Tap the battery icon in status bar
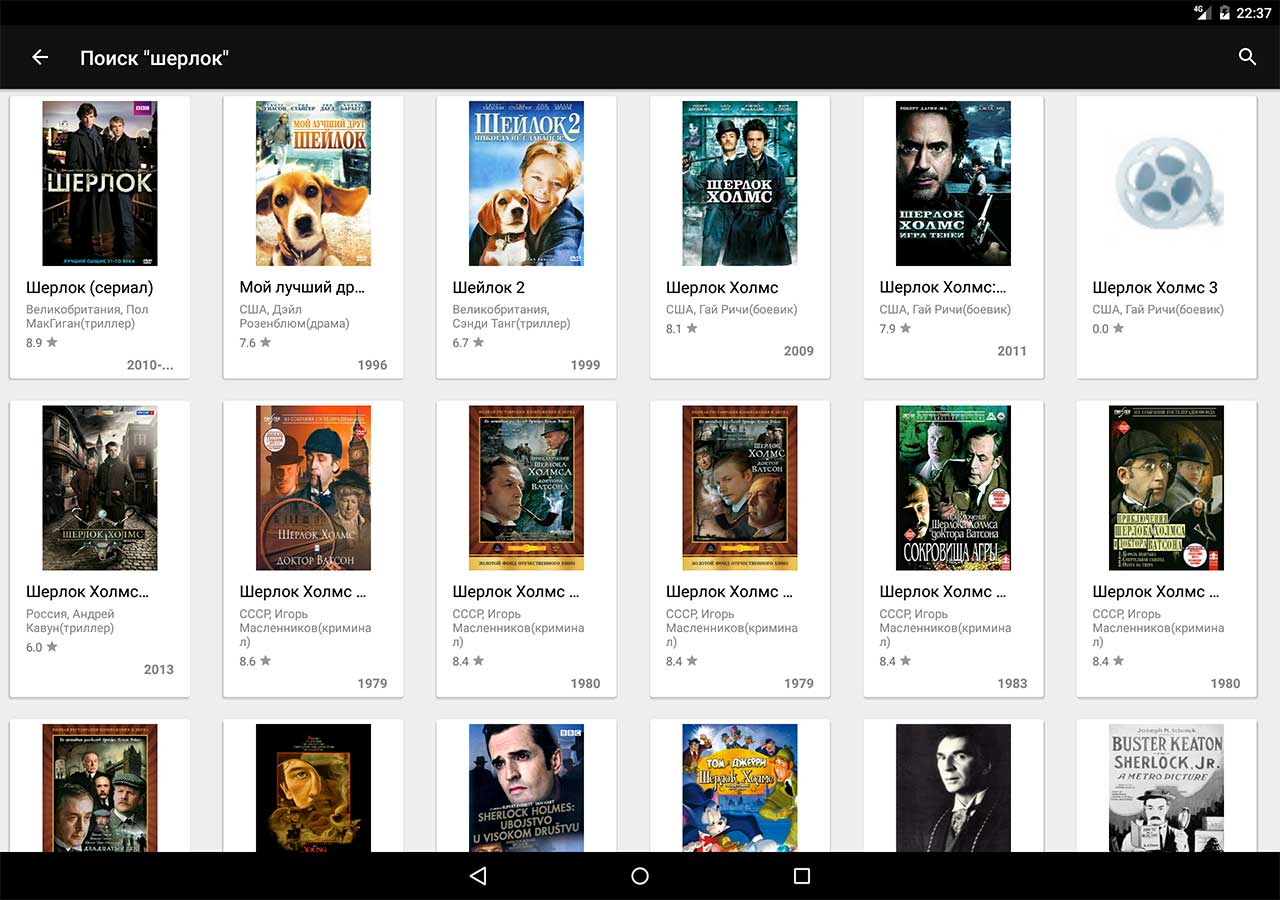The width and height of the screenshot is (1280, 900). (x=1224, y=13)
